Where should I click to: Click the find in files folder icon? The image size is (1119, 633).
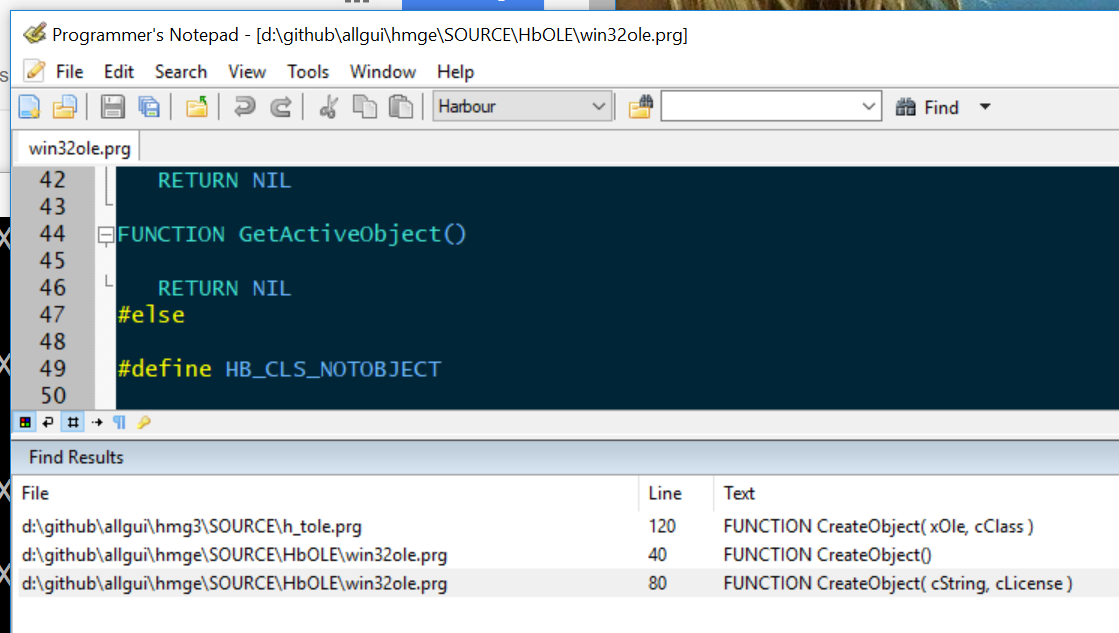[x=640, y=107]
